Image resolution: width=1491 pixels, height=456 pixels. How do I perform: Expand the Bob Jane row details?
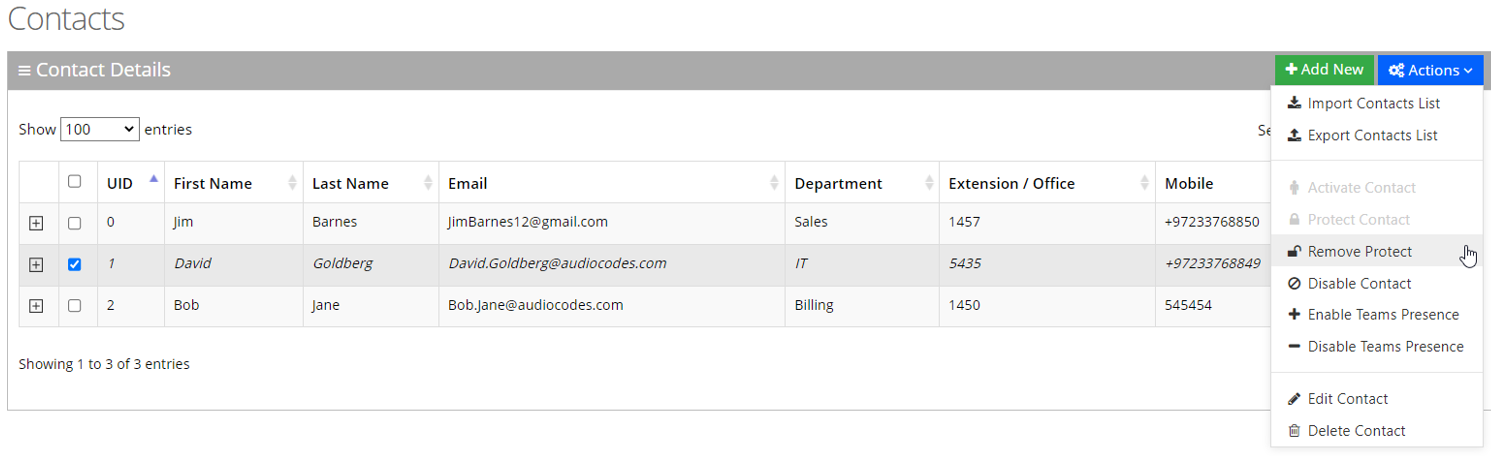click(x=36, y=306)
